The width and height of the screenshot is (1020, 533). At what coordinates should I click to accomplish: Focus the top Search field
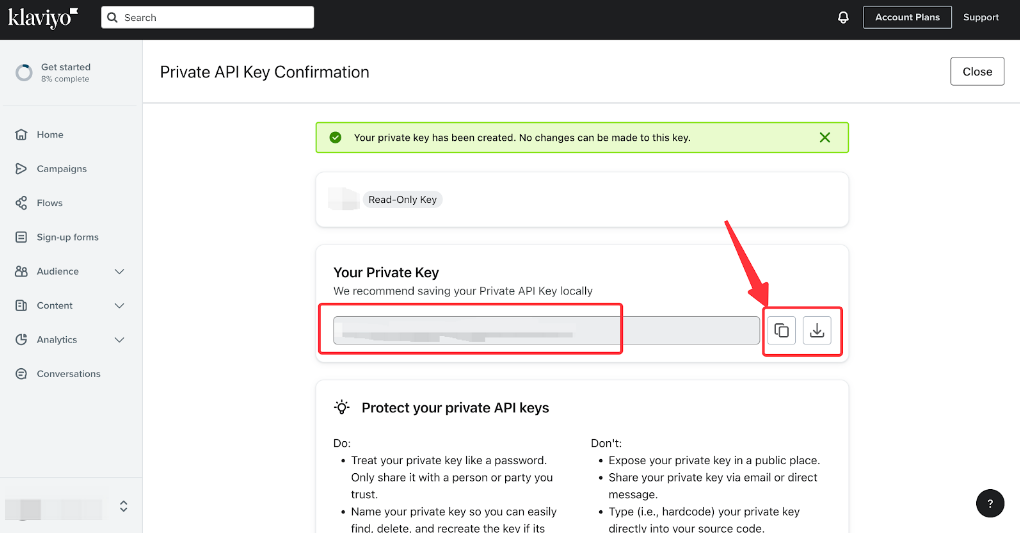[x=208, y=18]
